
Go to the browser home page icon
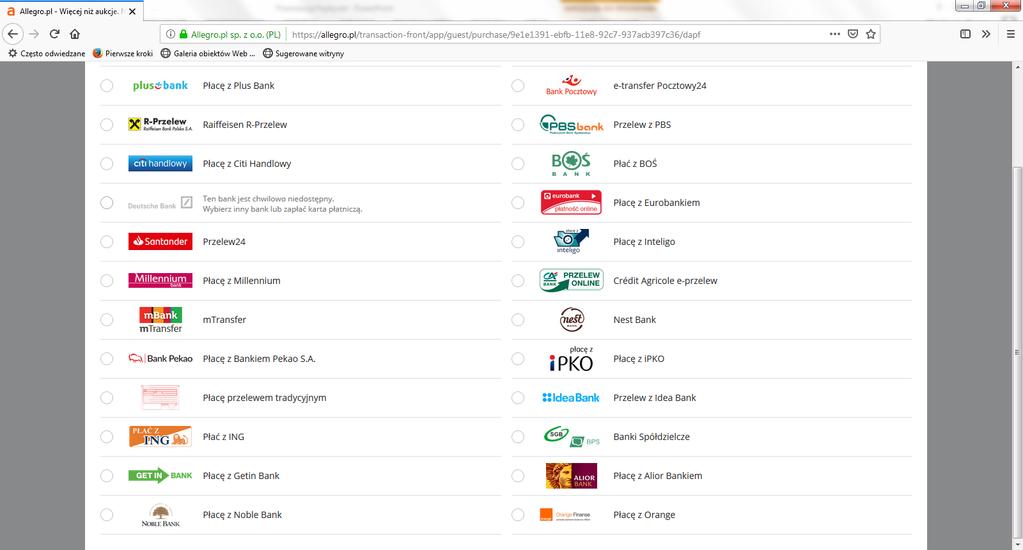pyautogui.click(x=75, y=34)
